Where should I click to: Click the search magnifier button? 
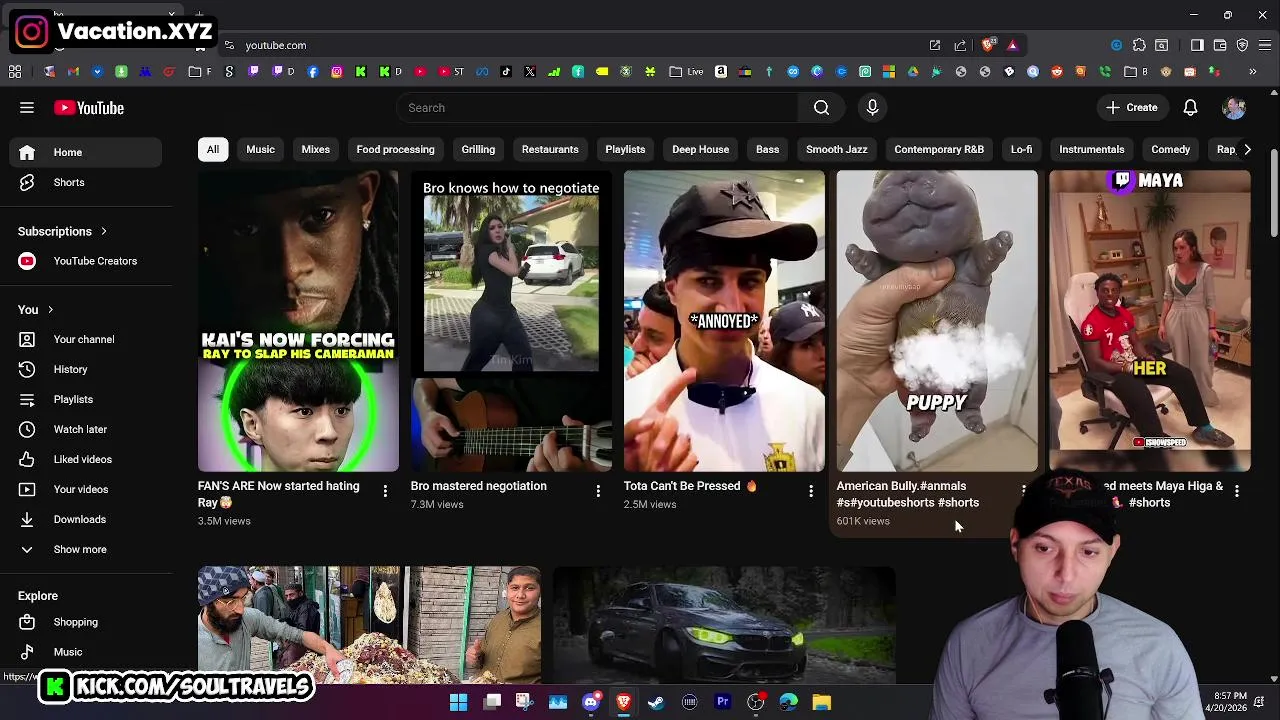(x=821, y=108)
